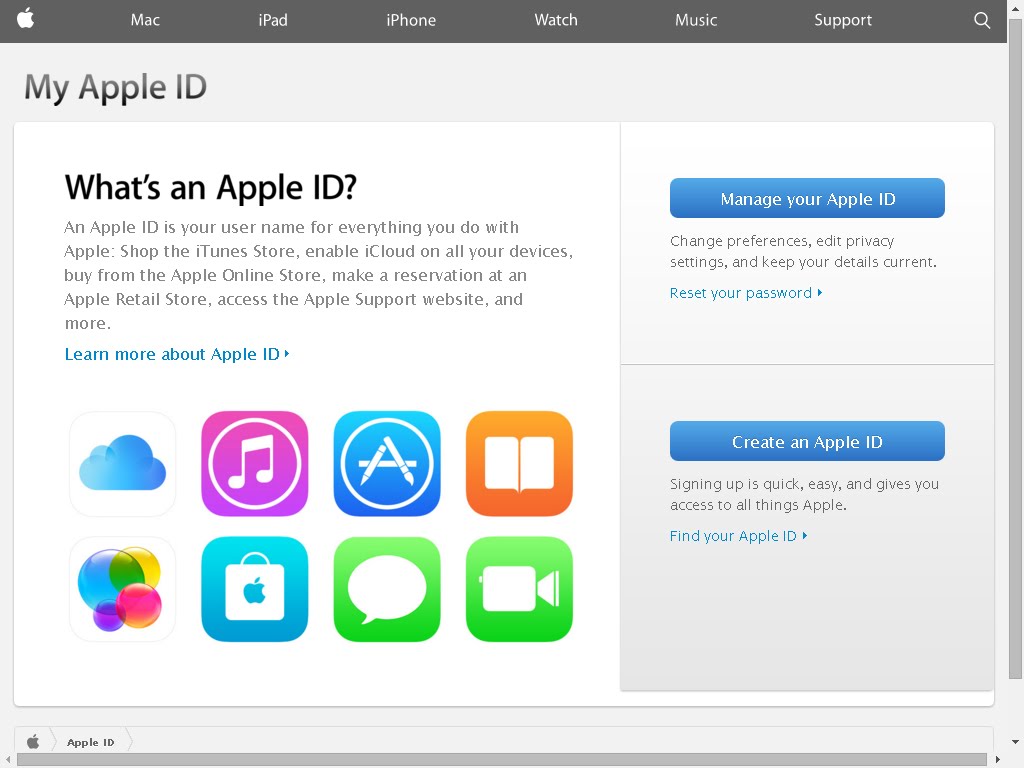Click the Apple logo in navigation bar
The width and height of the screenshot is (1024, 768).
(x=25, y=18)
